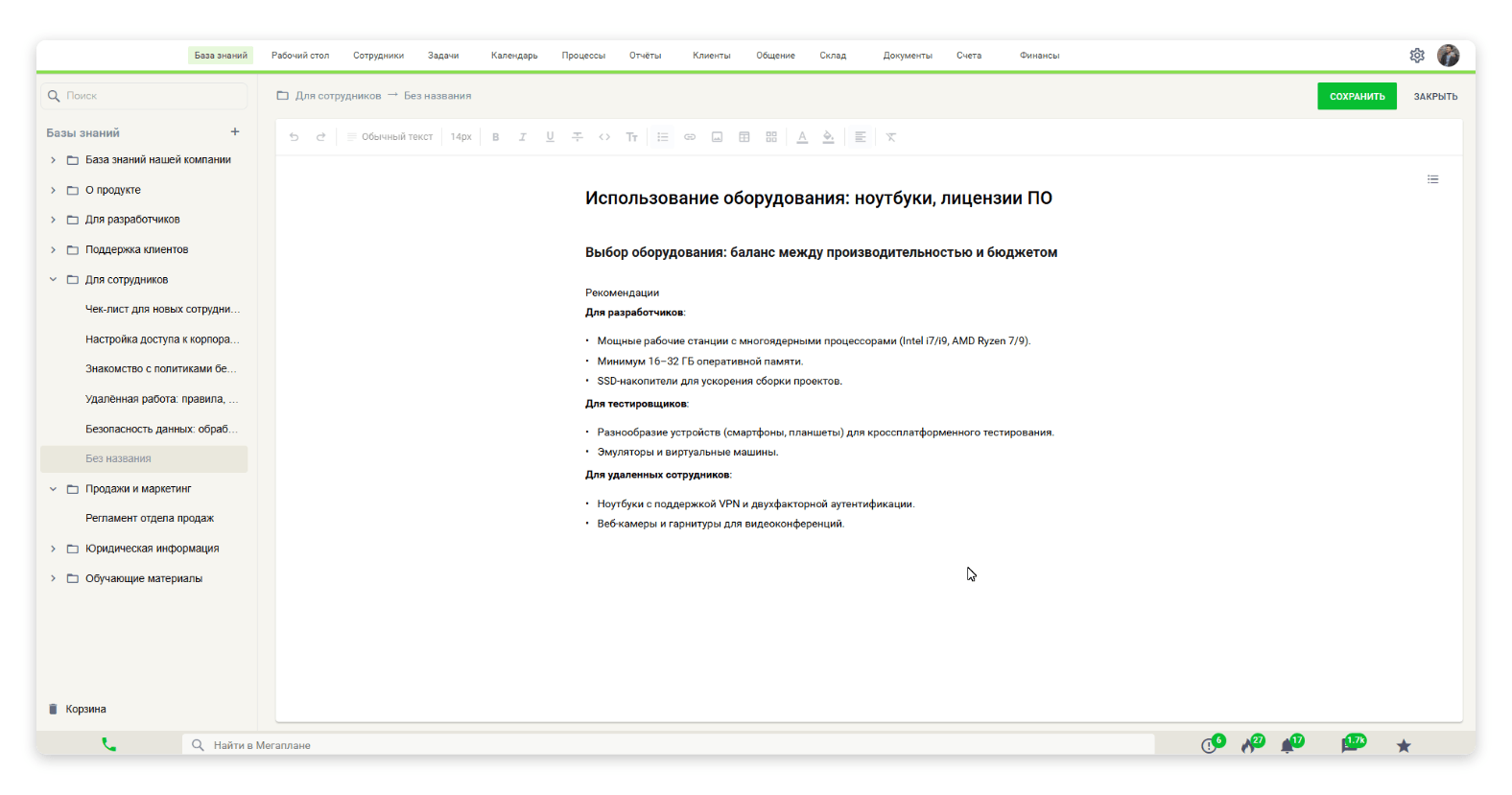Click 'Без названия' in the breadcrumb
This screenshot has width=1512, height=795.
[437, 96]
